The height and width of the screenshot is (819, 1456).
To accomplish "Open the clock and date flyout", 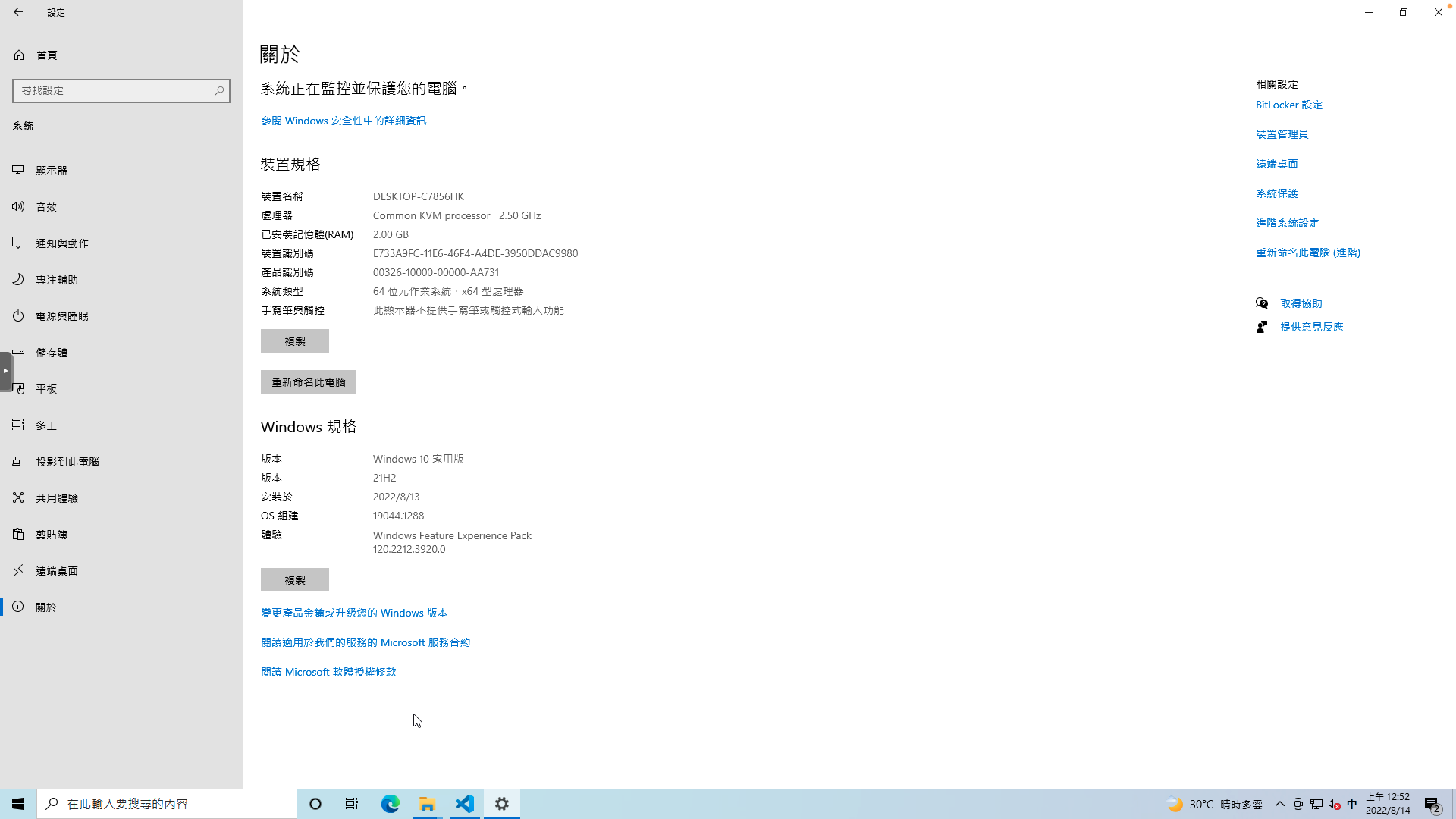I will coord(1389,804).
